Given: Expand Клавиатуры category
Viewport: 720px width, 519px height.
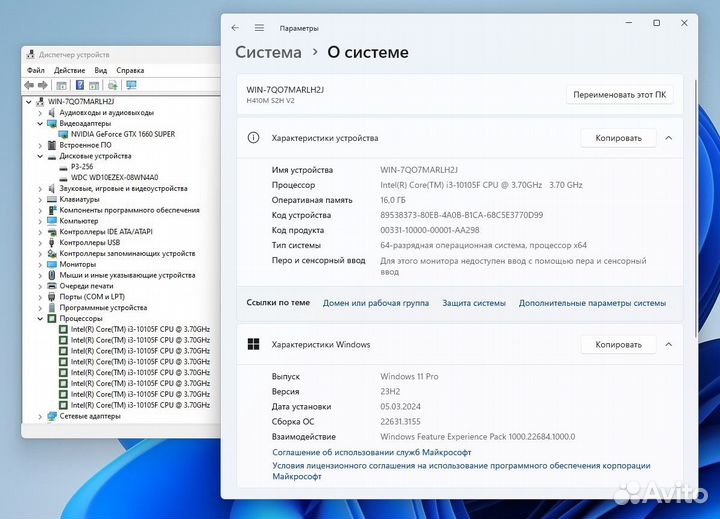Looking at the screenshot, I should [x=40, y=199].
